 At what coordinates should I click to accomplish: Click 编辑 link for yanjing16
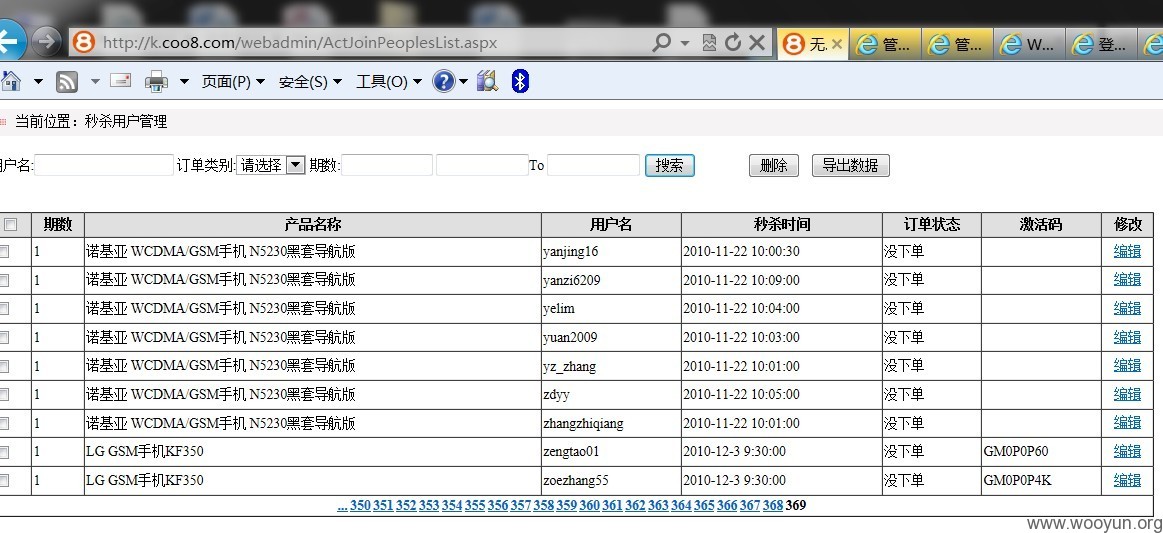tap(1127, 251)
